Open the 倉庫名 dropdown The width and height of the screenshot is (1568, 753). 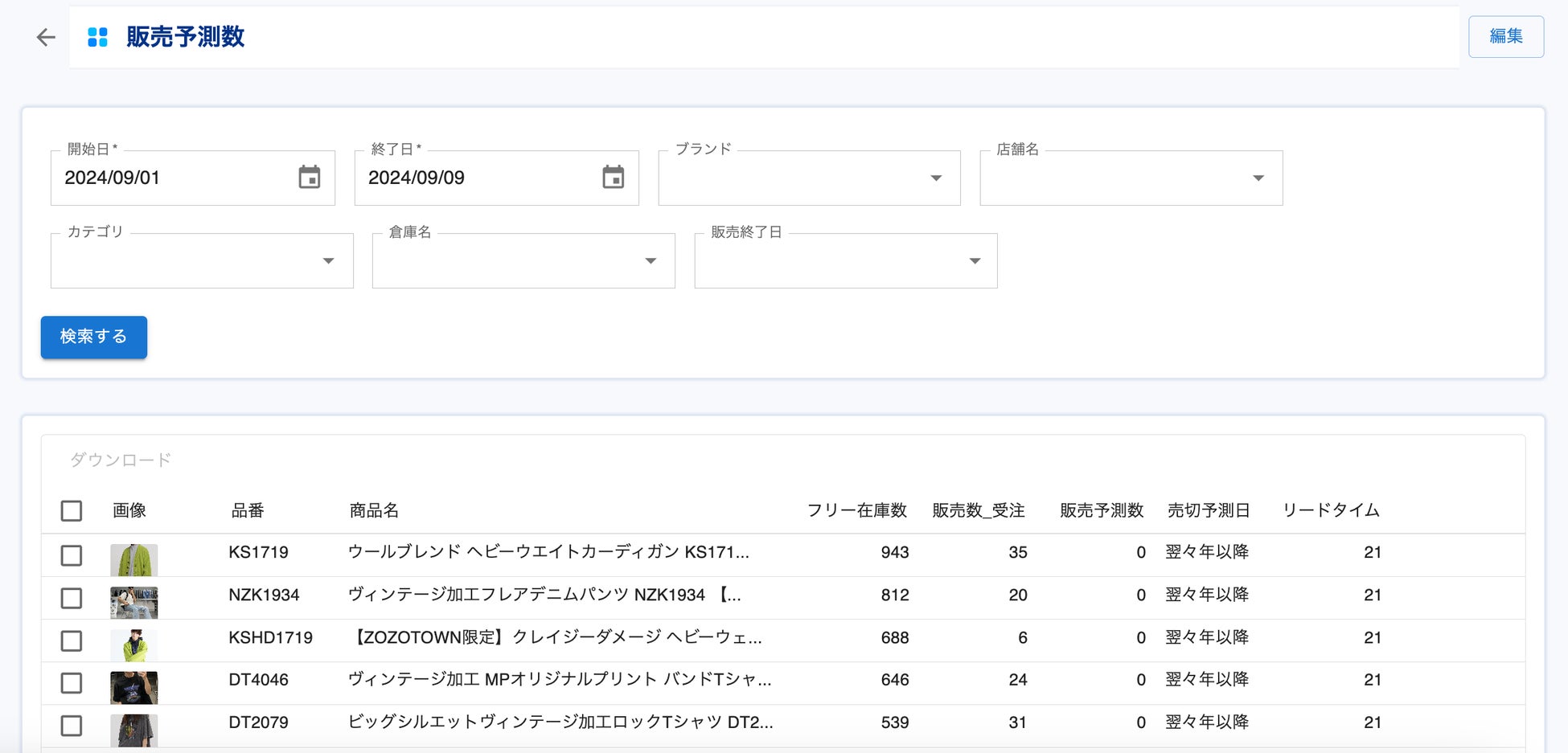click(x=651, y=261)
